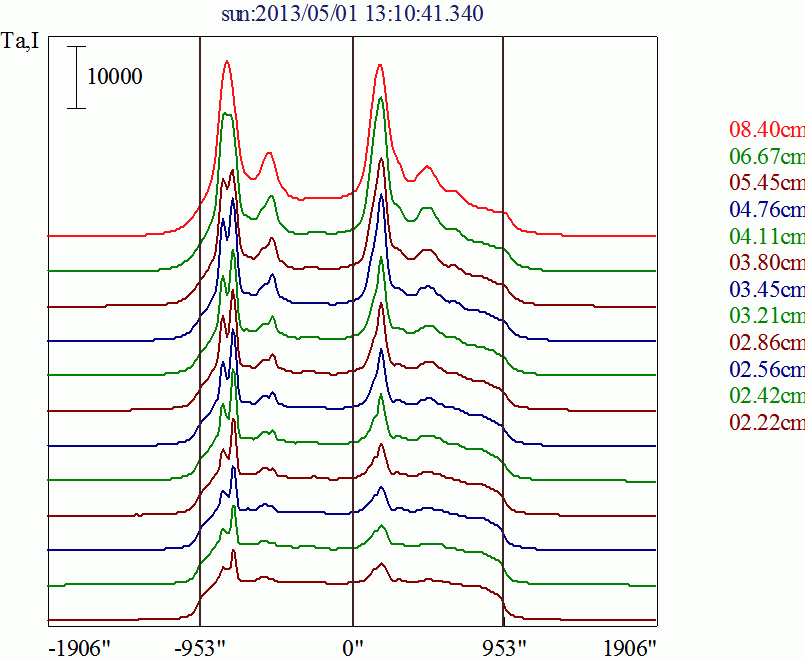Select the 05.45cm legend entry
The height and width of the screenshot is (660, 805).
[x=767, y=182]
